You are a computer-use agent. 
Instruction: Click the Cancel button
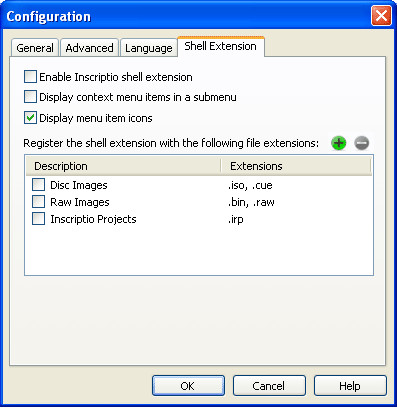[x=269, y=386]
